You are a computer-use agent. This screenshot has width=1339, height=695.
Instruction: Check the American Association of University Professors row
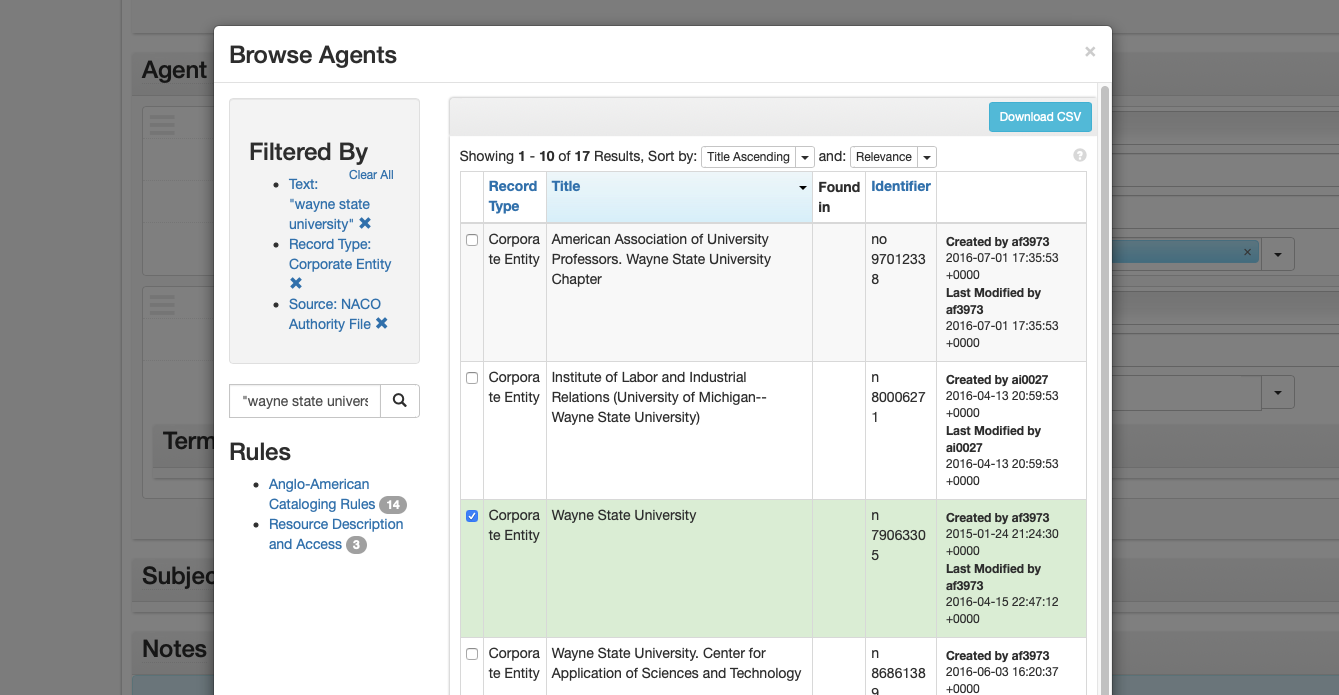472,240
